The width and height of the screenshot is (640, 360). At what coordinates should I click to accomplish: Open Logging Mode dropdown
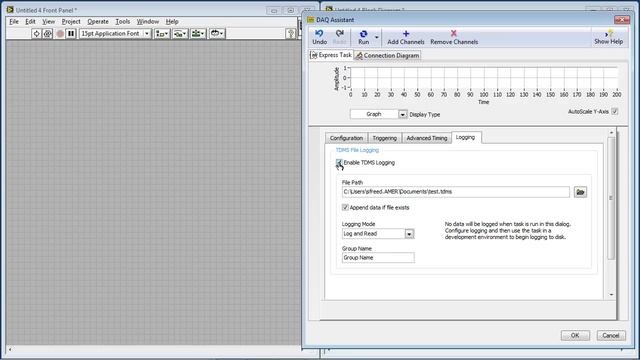(x=409, y=234)
